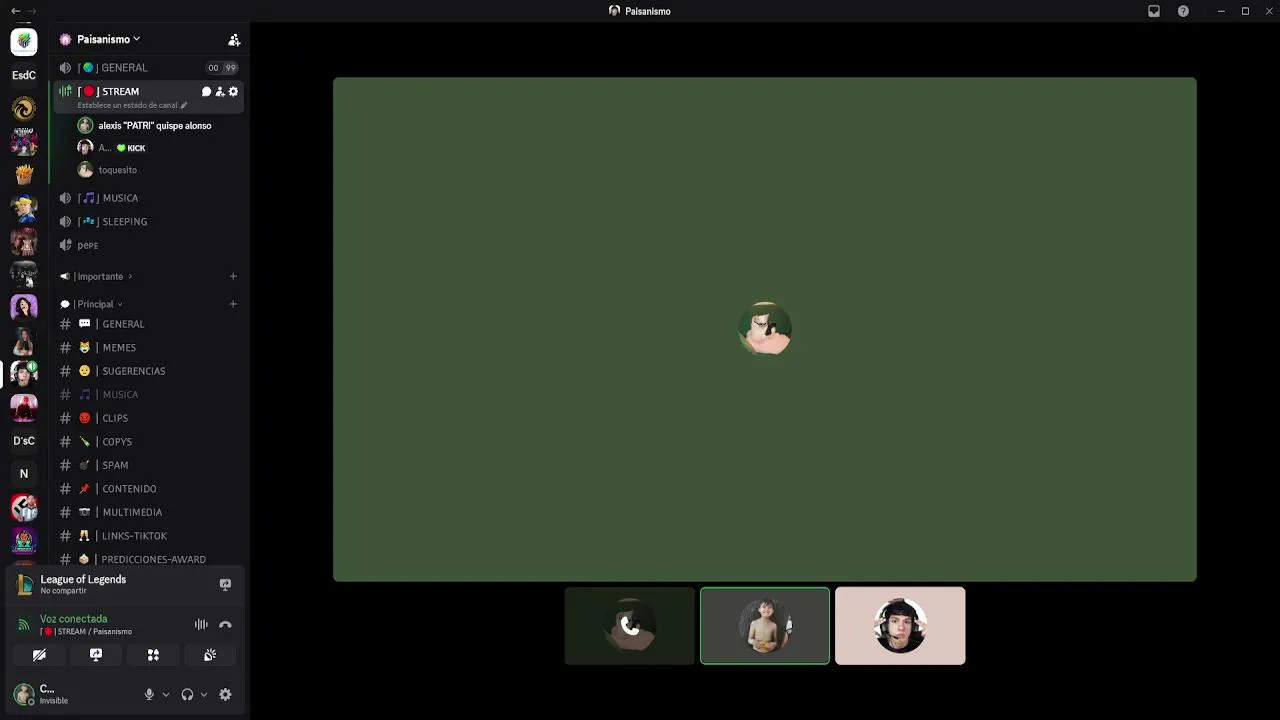Join the SLEEPING voice channel

148,221
